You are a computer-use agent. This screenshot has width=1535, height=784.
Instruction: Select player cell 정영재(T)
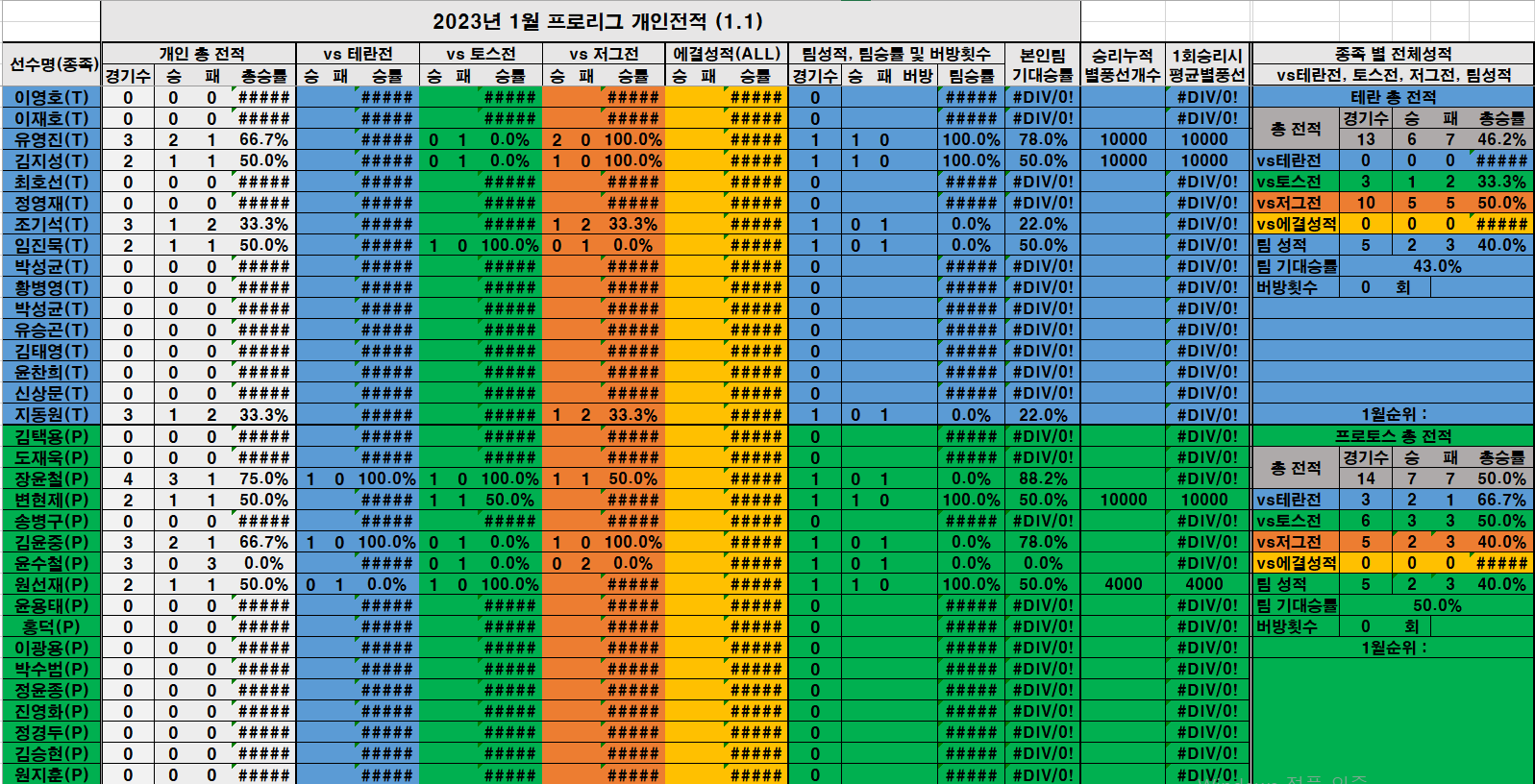[52, 203]
